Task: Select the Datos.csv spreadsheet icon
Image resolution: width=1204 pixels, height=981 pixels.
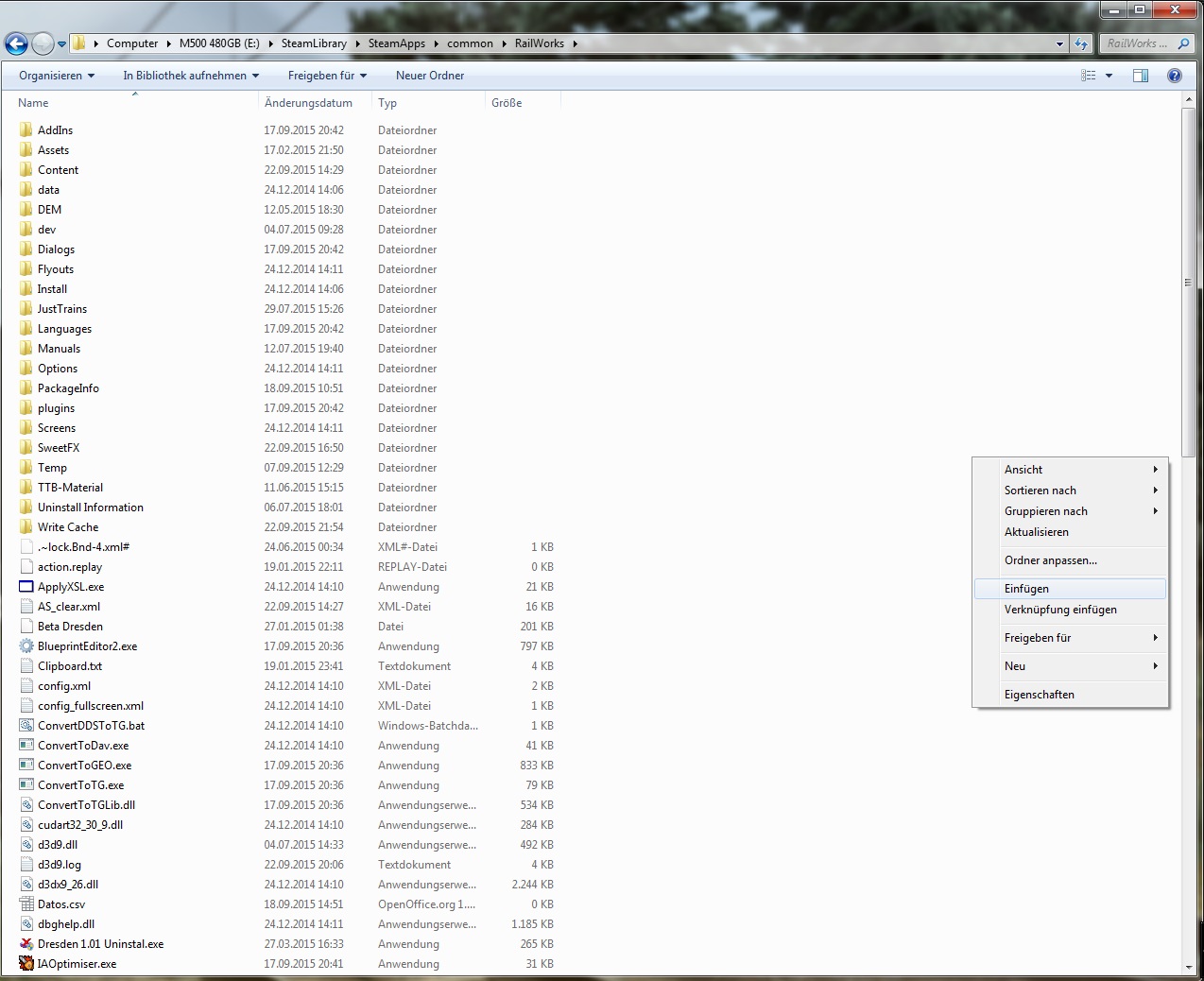Action: click(x=26, y=904)
